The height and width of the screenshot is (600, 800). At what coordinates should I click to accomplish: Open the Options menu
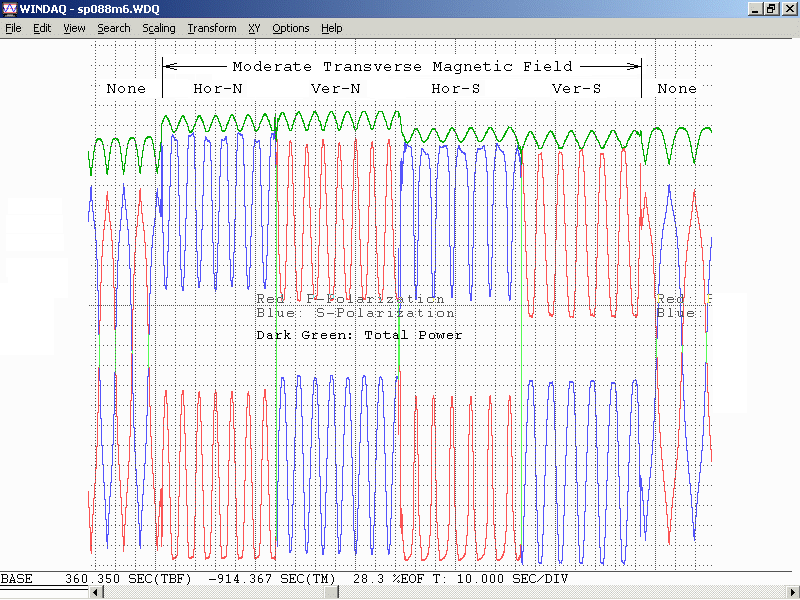[x=290, y=28]
